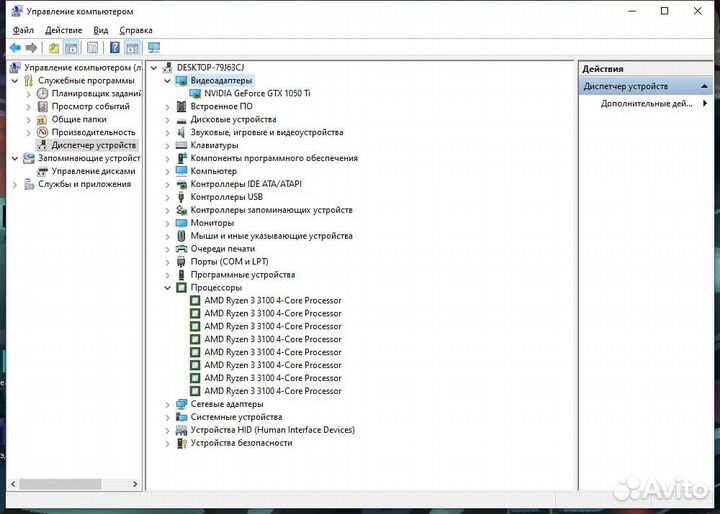Image resolution: width=720 pixels, height=514 pixels.
Task: Click the Task Scheduler clock icon
Action: (x=42, y=93)
